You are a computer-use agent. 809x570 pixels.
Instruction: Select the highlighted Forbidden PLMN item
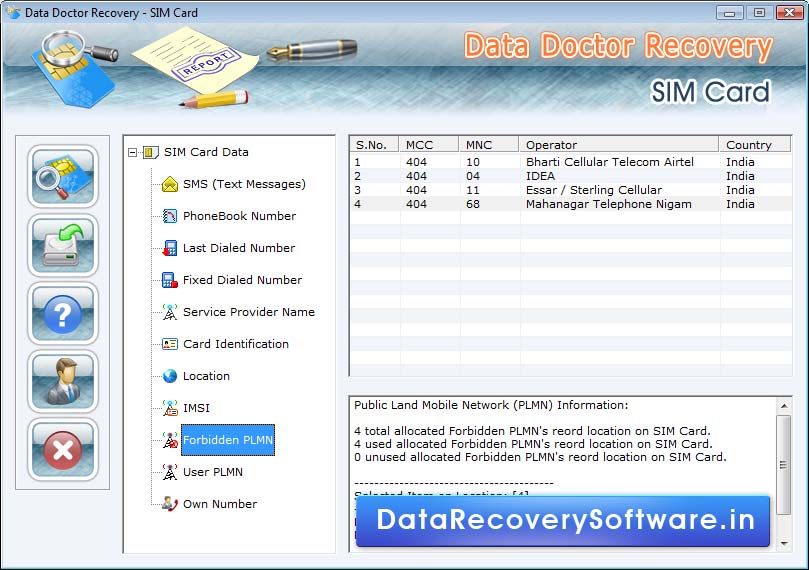[228, 440]
